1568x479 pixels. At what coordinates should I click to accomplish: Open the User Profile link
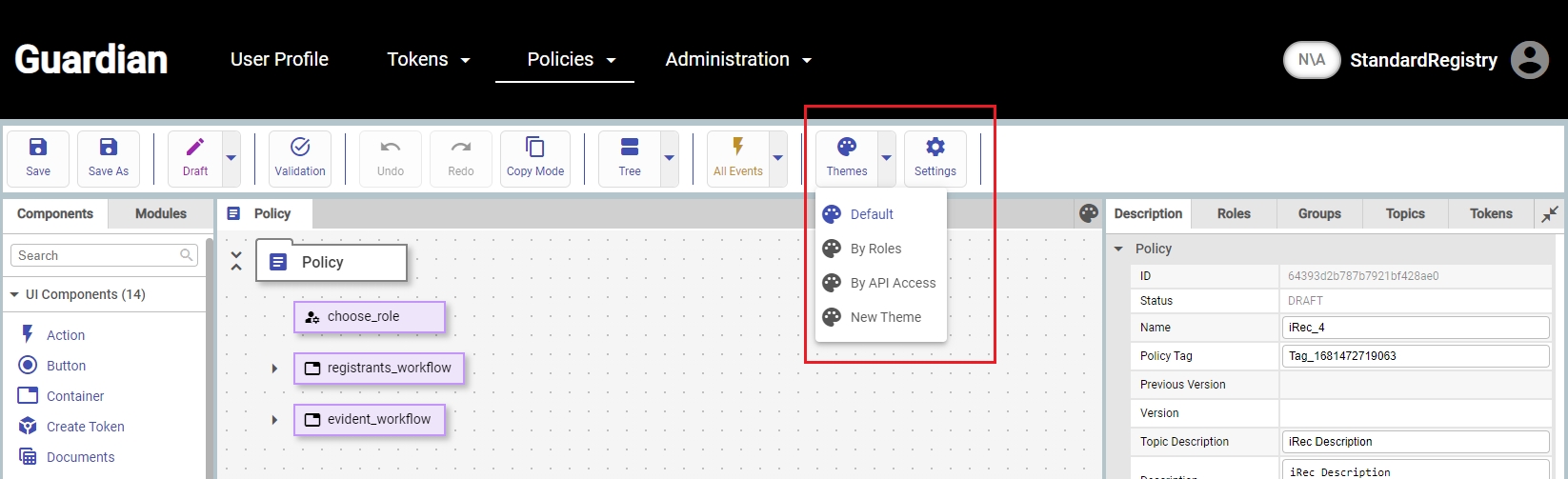coord(279,59)
